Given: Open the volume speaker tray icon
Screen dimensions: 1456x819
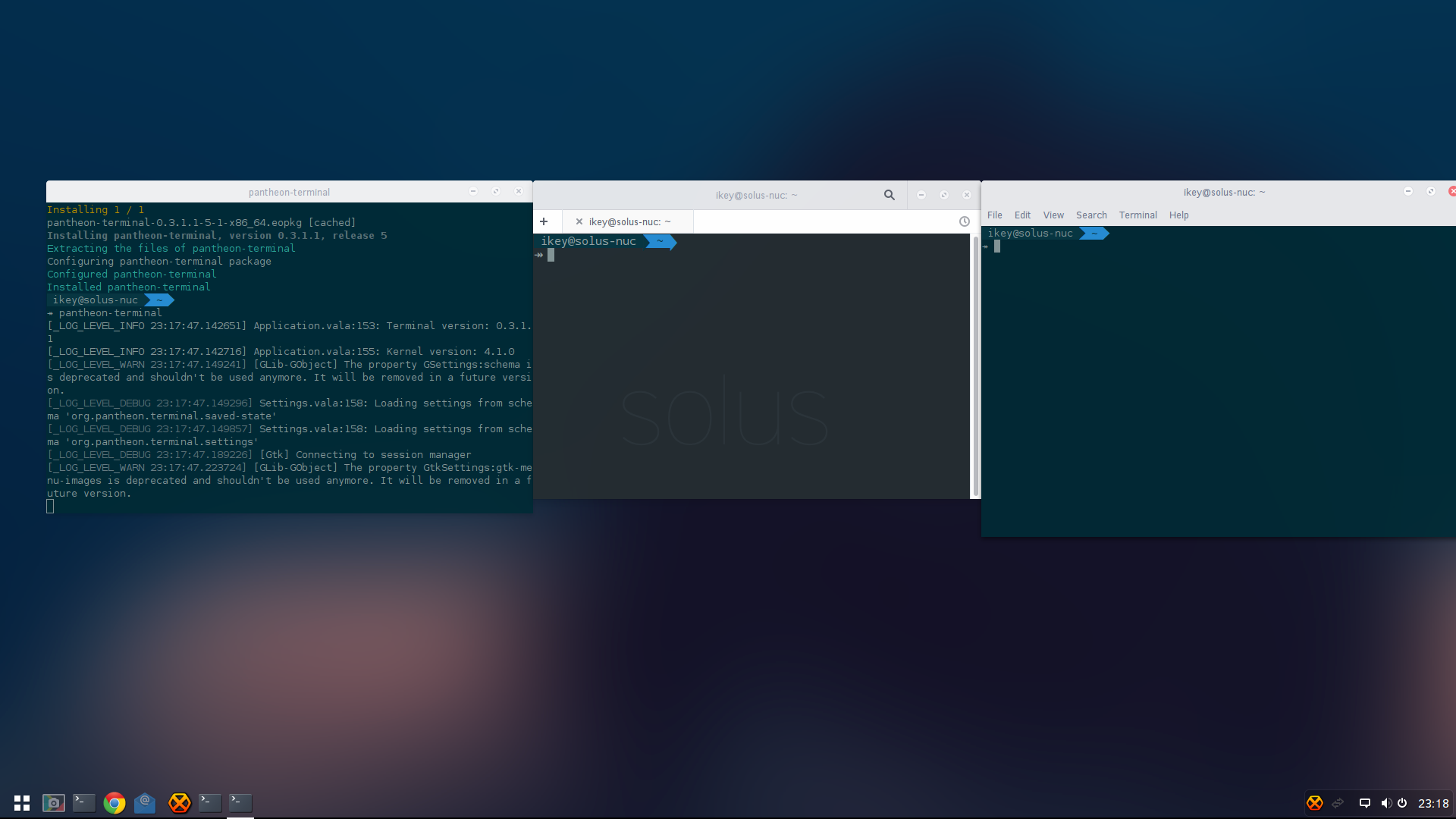Looking at the screenshot, I should click(1386, 803).
